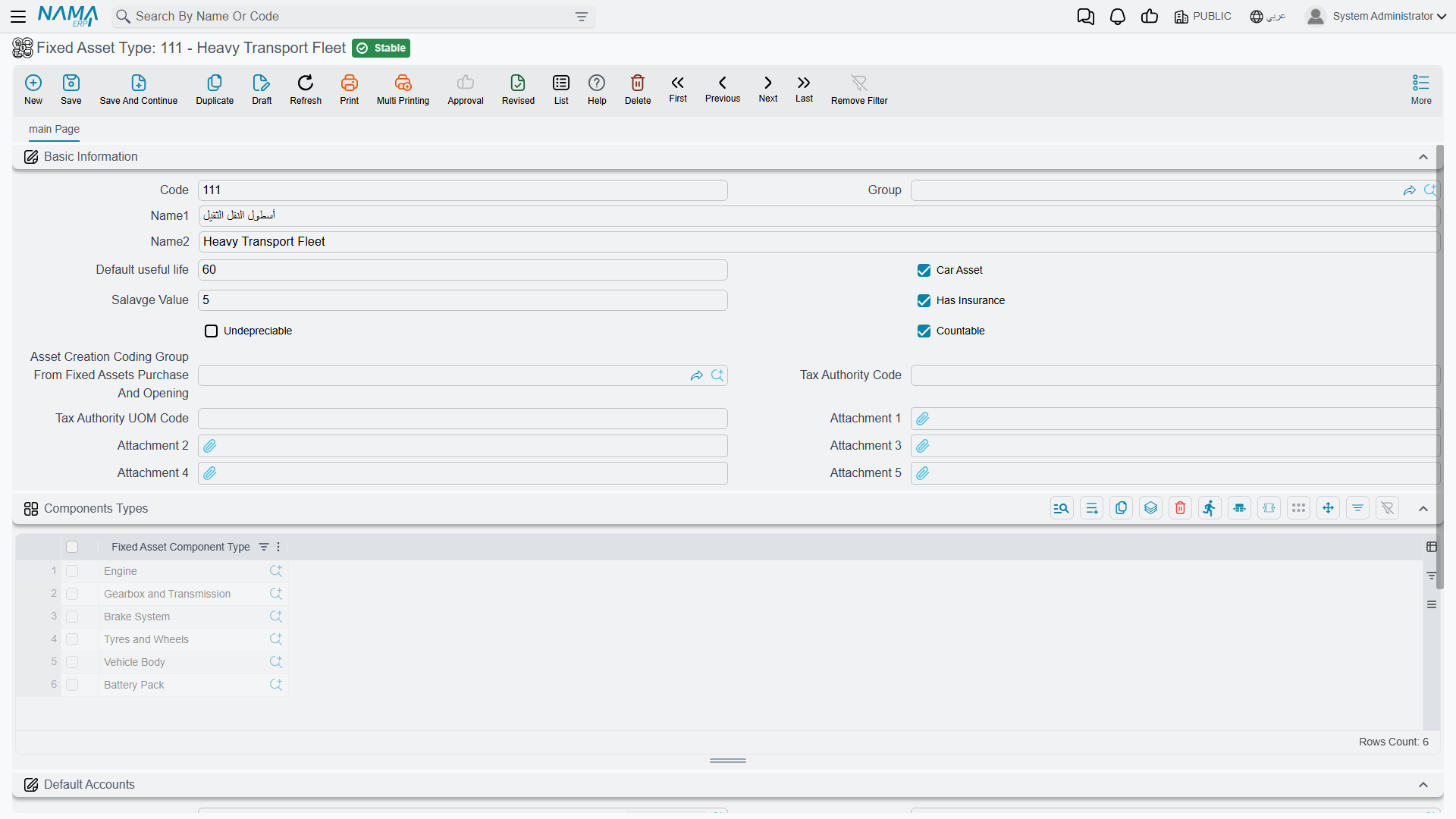This screenshot has width=1456, height=819.
Task: Delete selected Components Types rows
Action: [1180, 508]
